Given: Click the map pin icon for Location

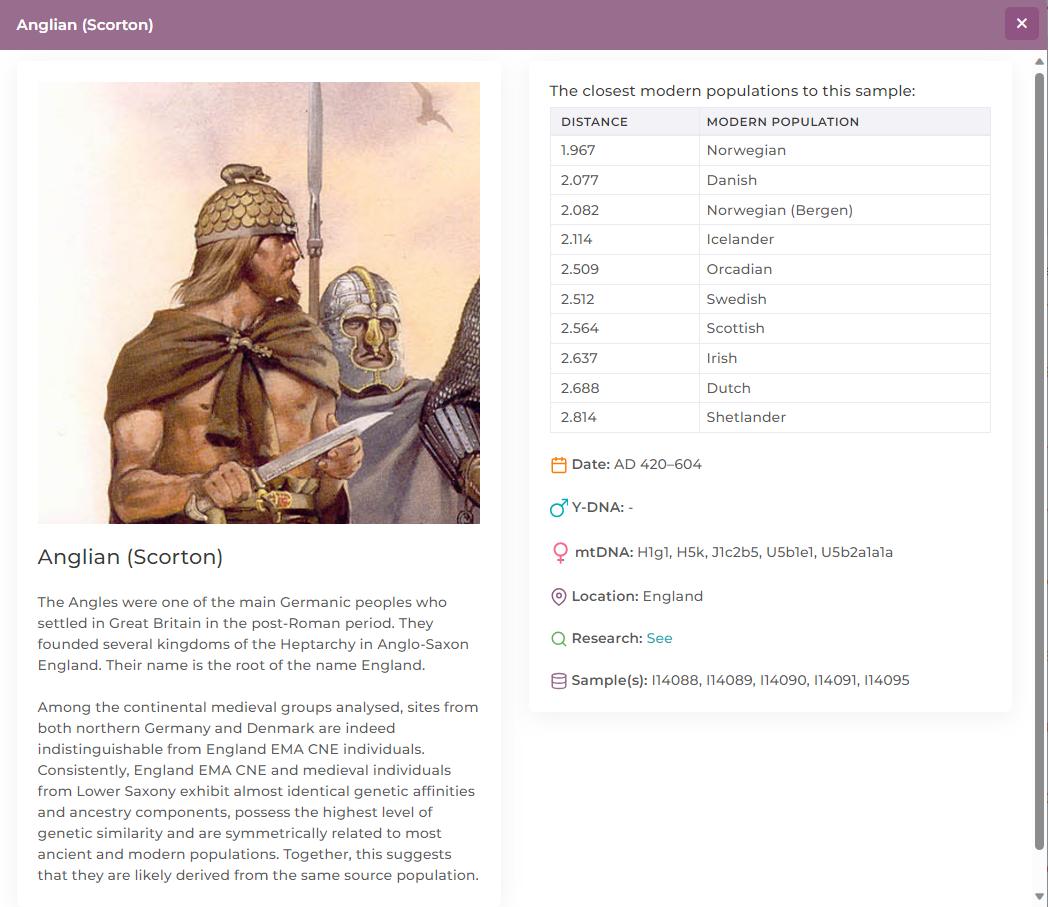Looking at the screenshot, I should 558,596.
